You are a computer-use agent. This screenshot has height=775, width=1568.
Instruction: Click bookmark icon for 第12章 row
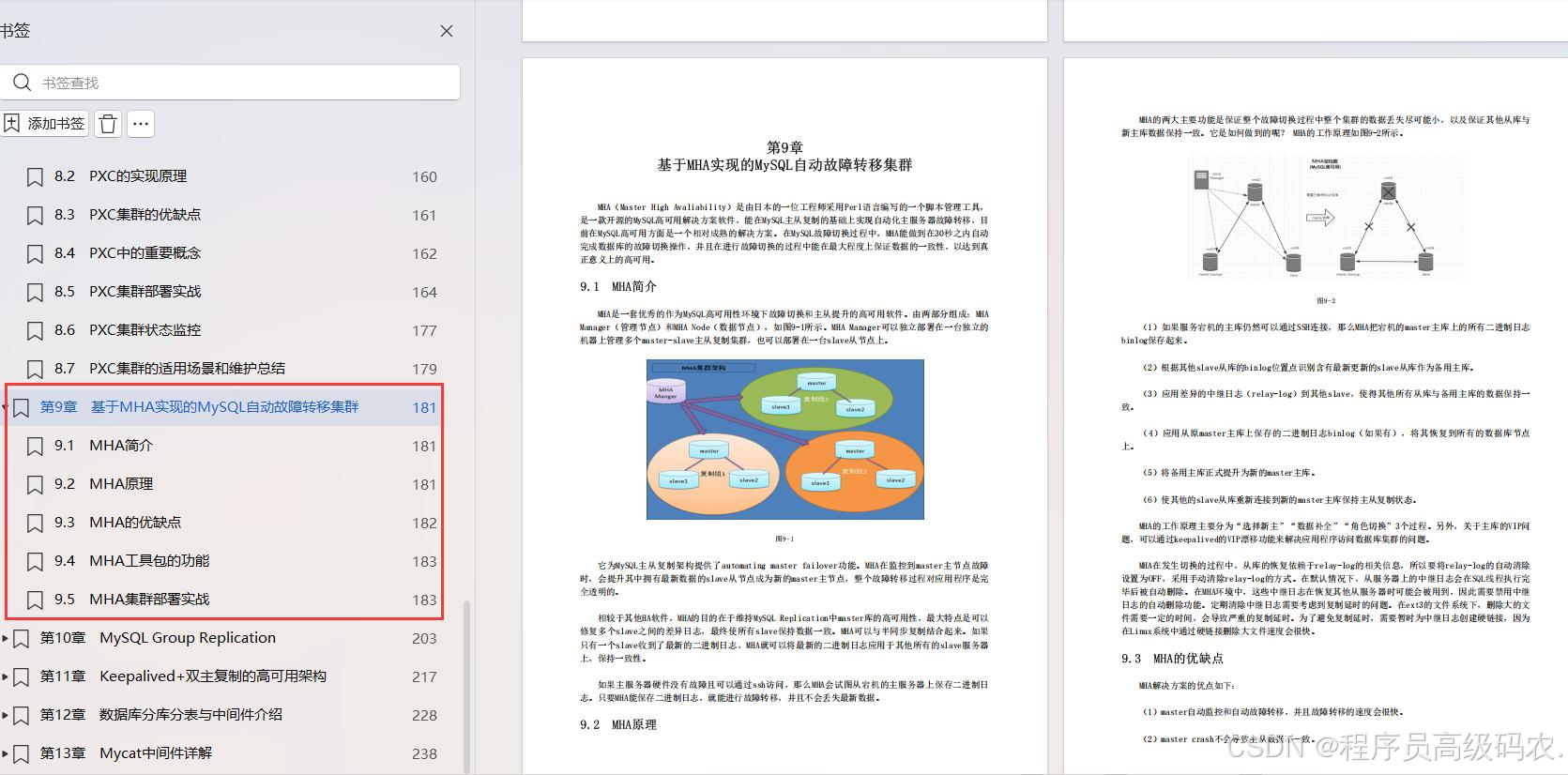[x=21, y=715]
